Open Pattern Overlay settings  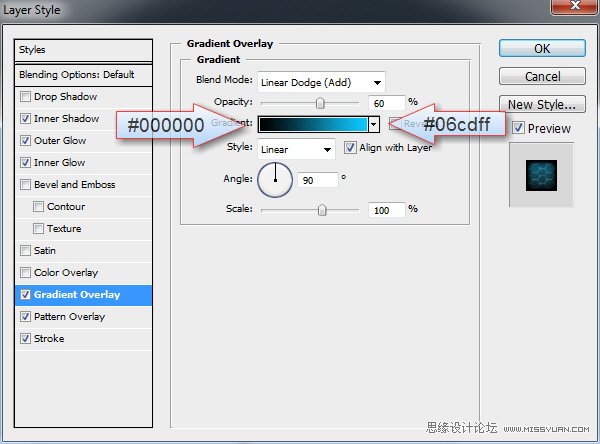[69, 317]
